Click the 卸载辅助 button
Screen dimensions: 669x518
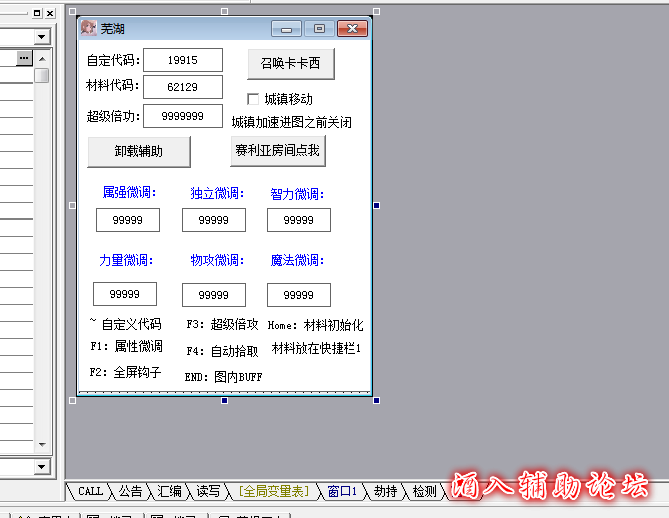139,152
